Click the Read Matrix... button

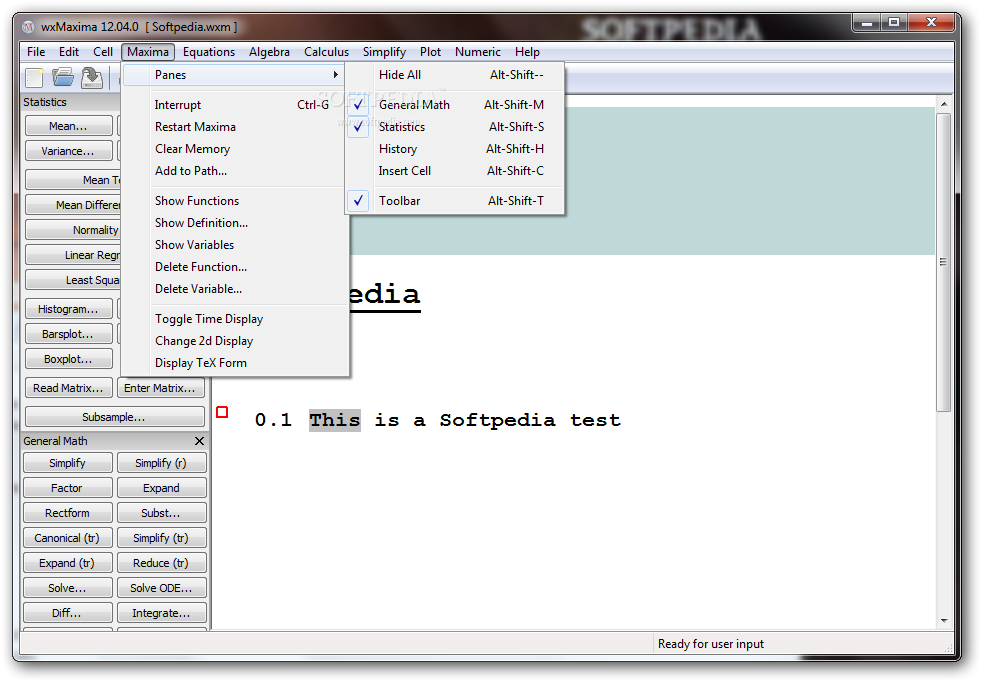tap(69, 388)
